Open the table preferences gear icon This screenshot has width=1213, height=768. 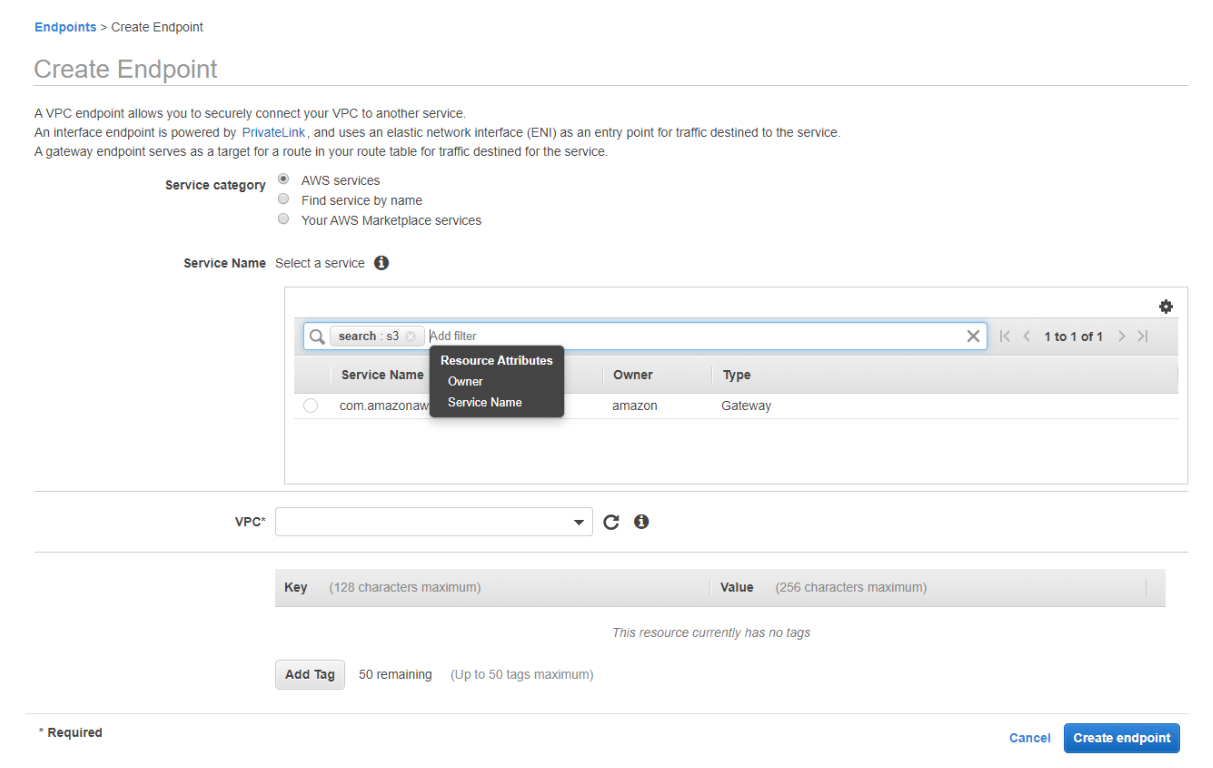(x=1166, y=307)
